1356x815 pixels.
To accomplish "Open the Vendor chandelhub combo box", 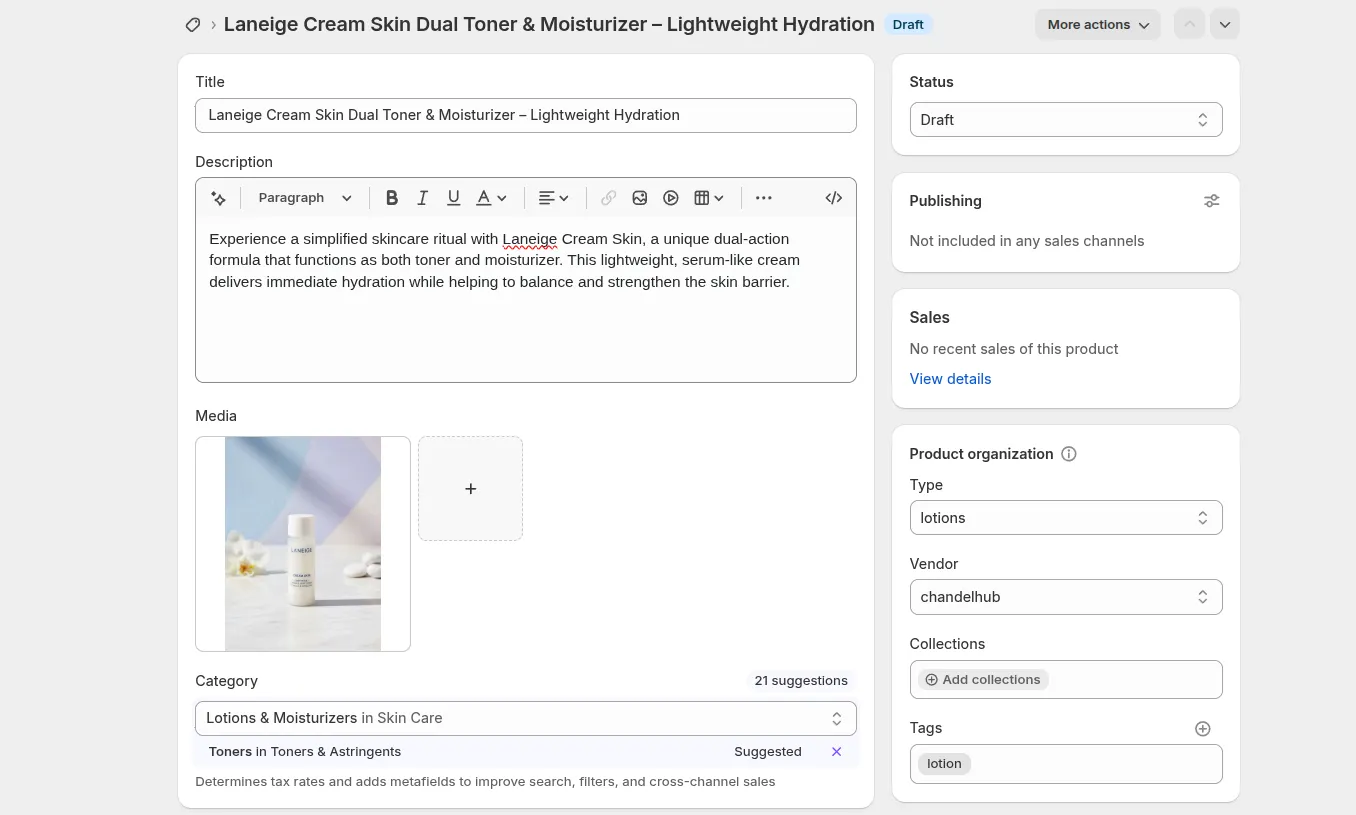I will pyautogui.click(x=1066, y=597).
